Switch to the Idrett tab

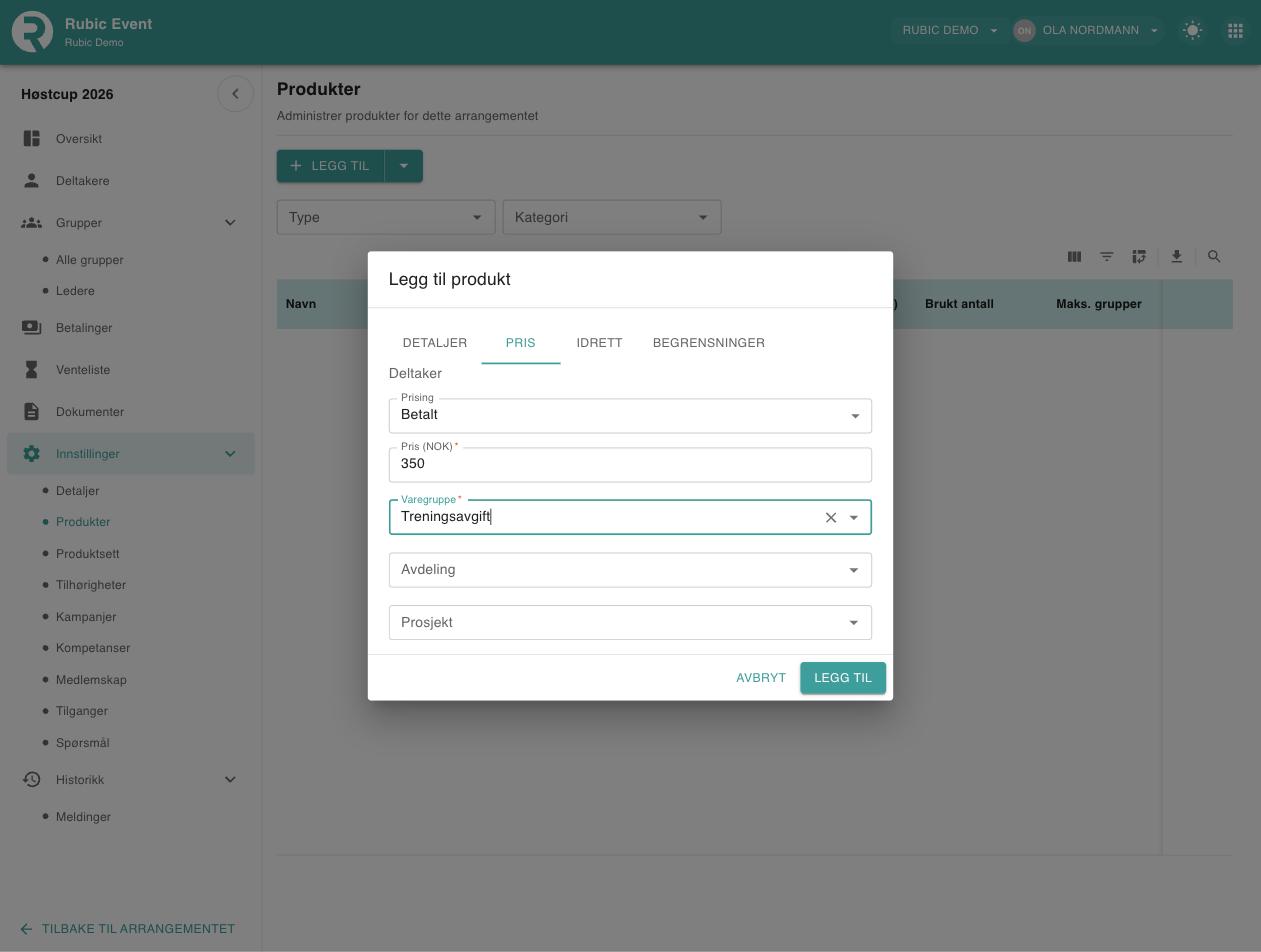tap(600, 343)
